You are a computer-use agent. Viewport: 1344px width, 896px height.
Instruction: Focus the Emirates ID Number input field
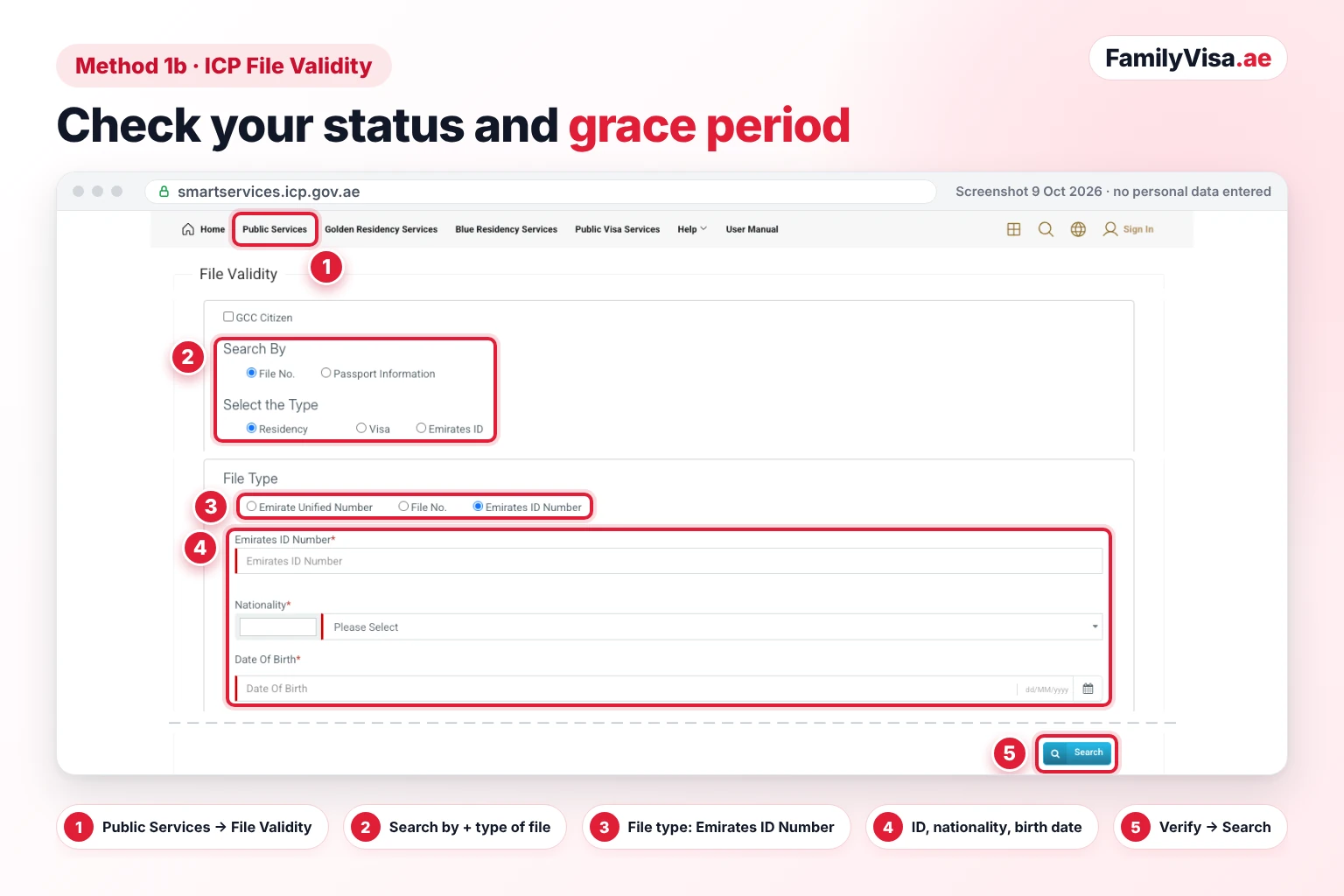click(x=668, y=561)
